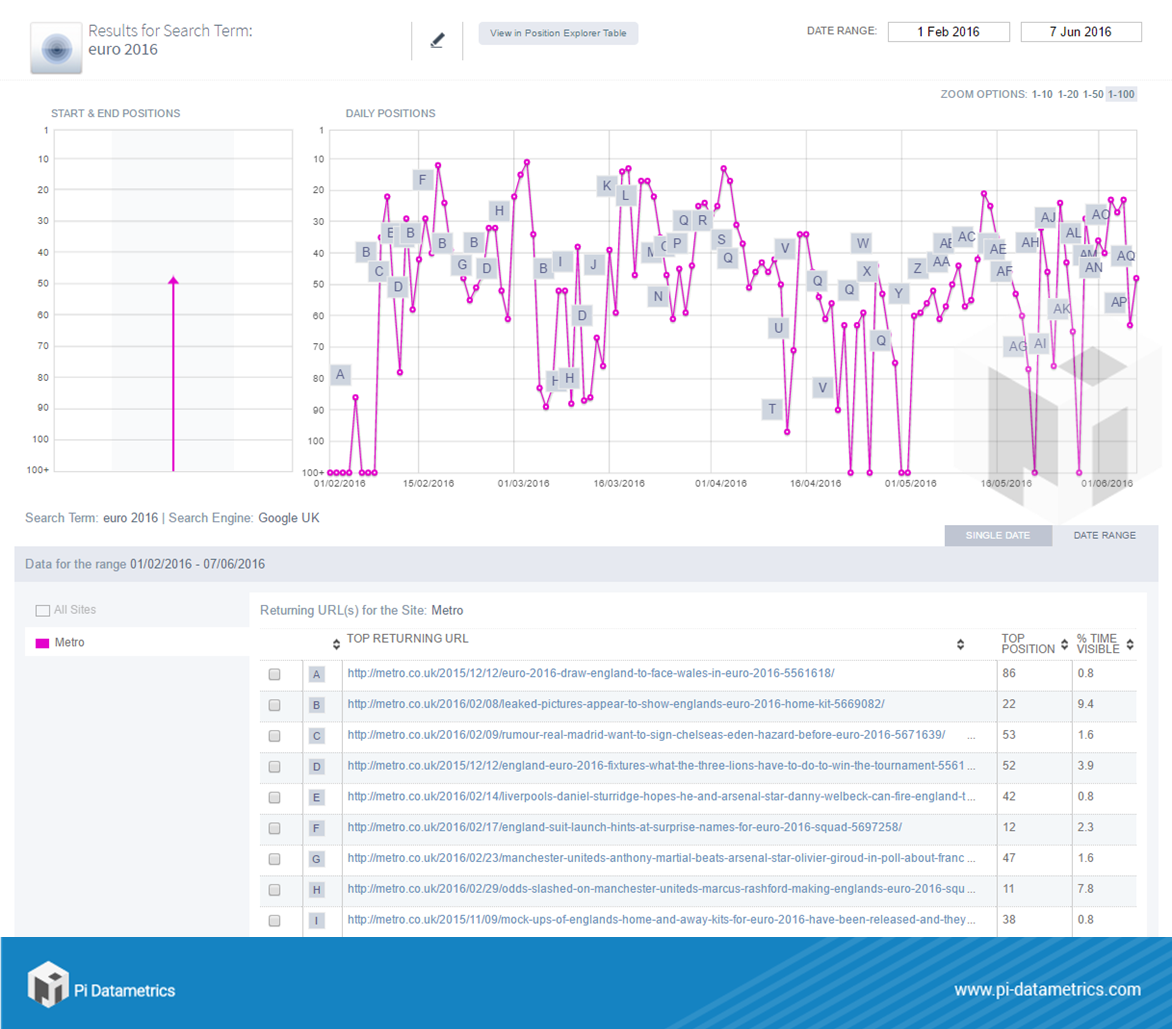Screen dimensions: 1172x1029
Task: Click chart marker A on daily positions
Action: coord(340,374)
